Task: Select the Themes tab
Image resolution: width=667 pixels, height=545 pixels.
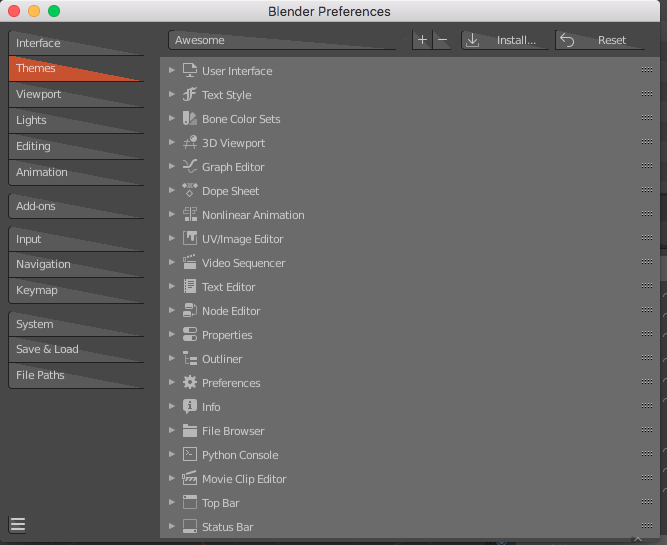Action: pyautogui.click(x=76, y=68)
